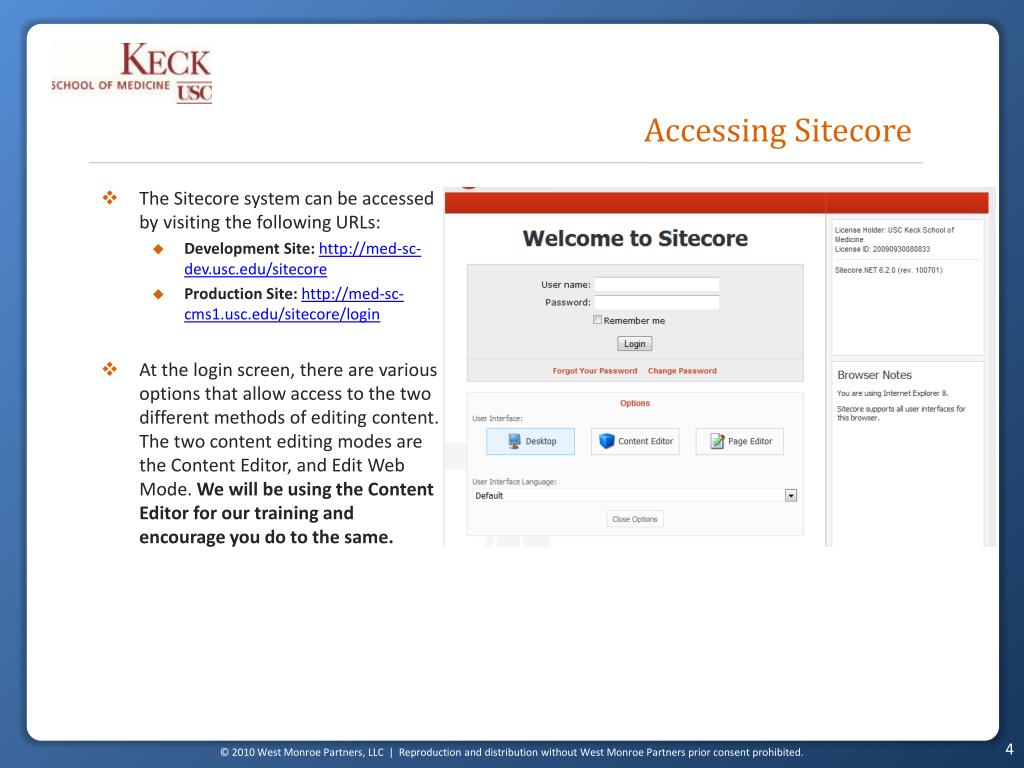Screen dimensions: 1024x768
Task: Click the Login button
Action: [x=634, y=344]
